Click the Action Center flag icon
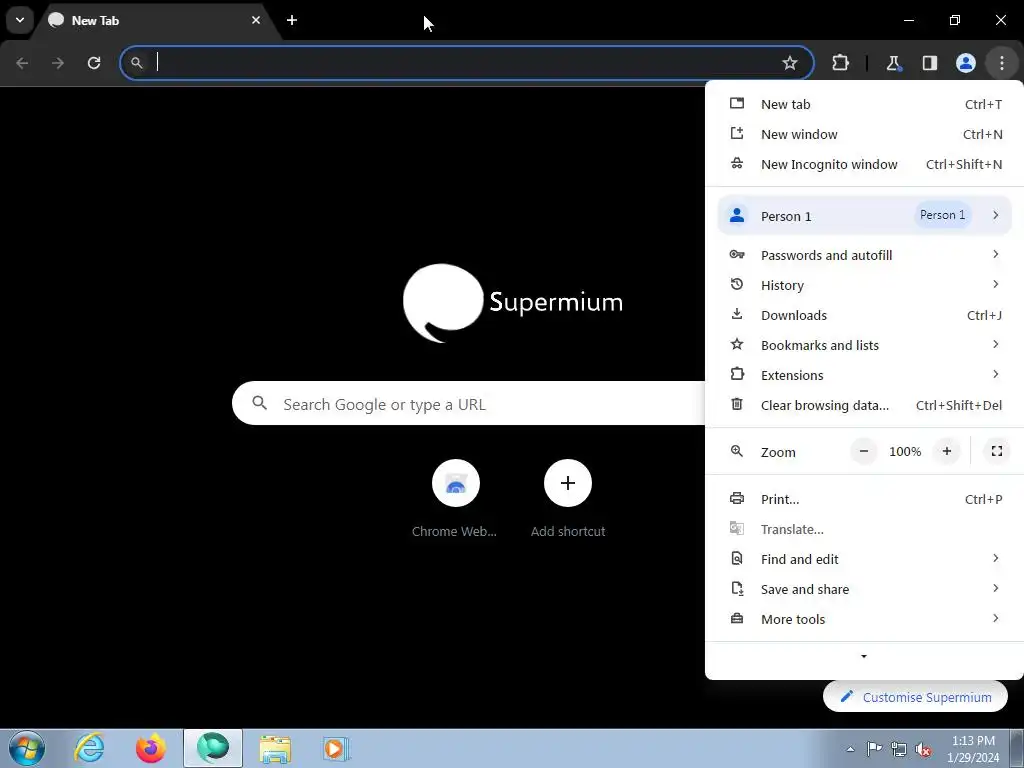This screenshot has width=1024, height=768. [874, 749]
